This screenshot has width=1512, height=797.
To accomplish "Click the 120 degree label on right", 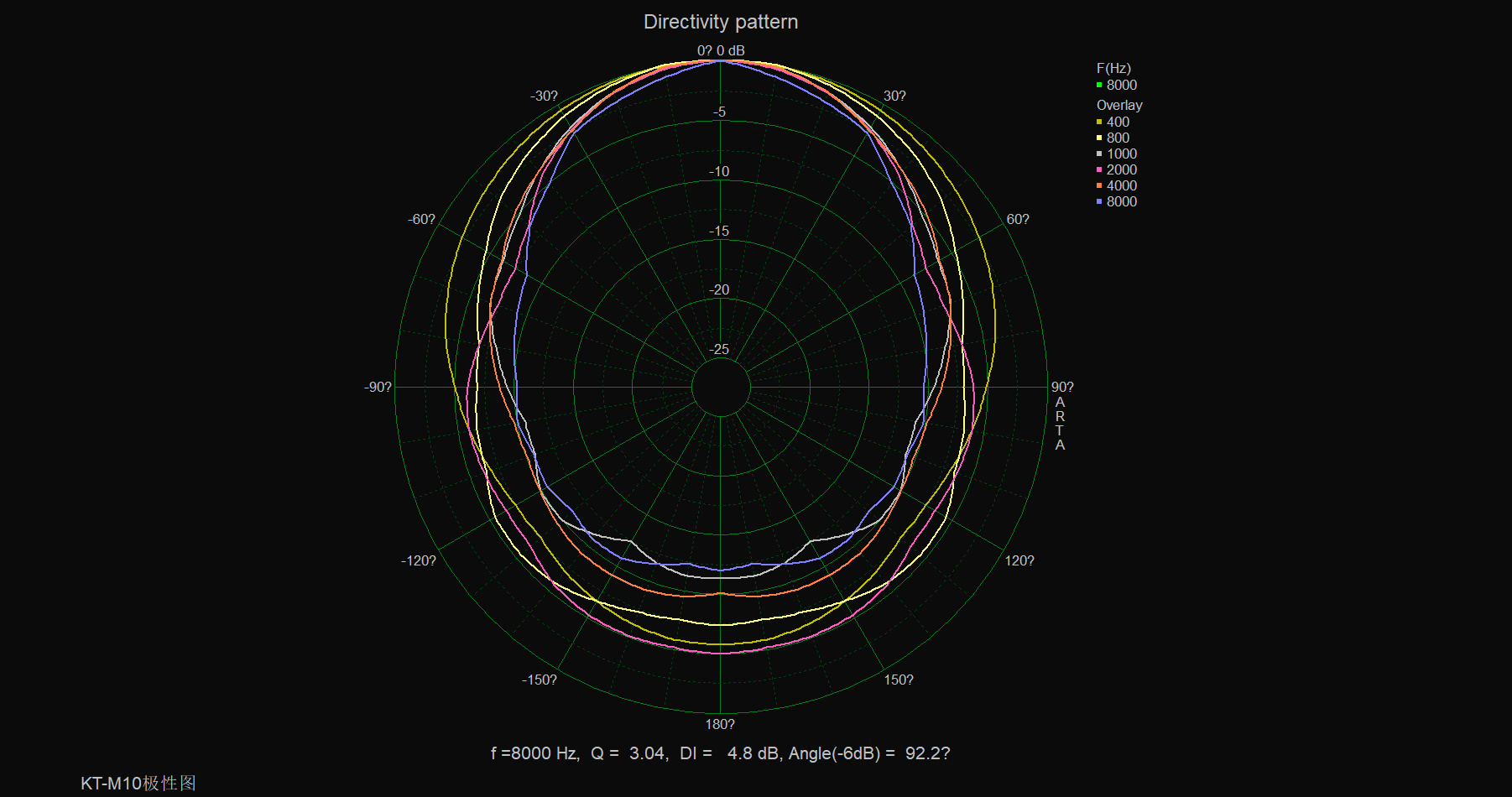I will tap(1019, 560).
